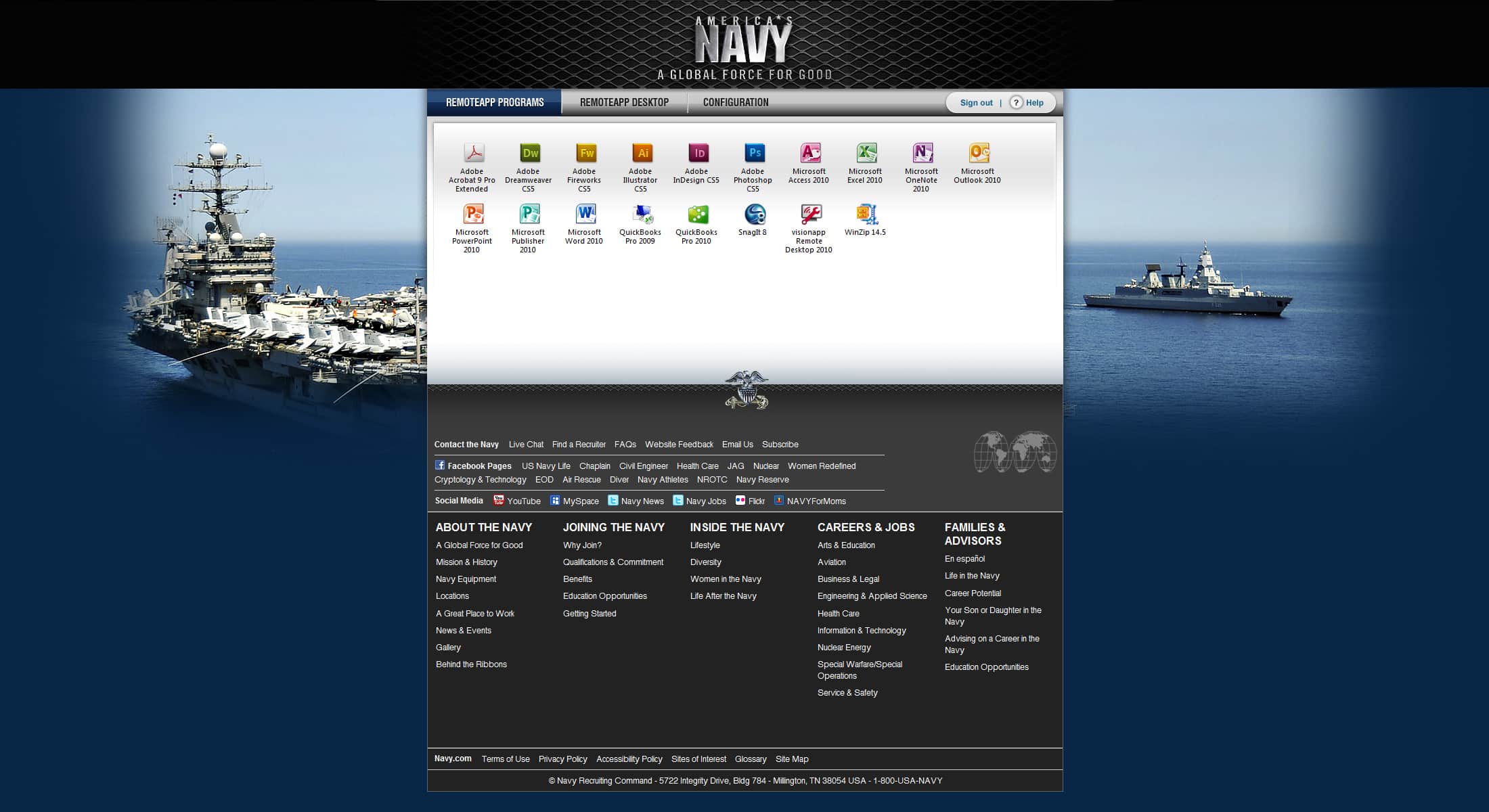Image resolution: width=1489 pixels, height=812 pixels.
Task: Open Getting Started link
Action: click(590, 614)
